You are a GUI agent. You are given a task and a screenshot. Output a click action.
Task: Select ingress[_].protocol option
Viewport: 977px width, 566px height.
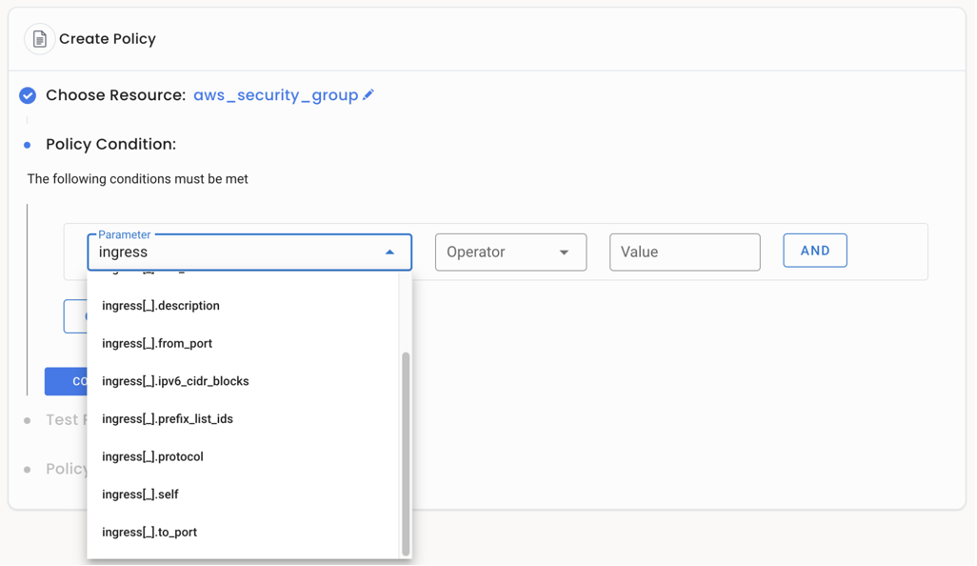pos(152,457)
